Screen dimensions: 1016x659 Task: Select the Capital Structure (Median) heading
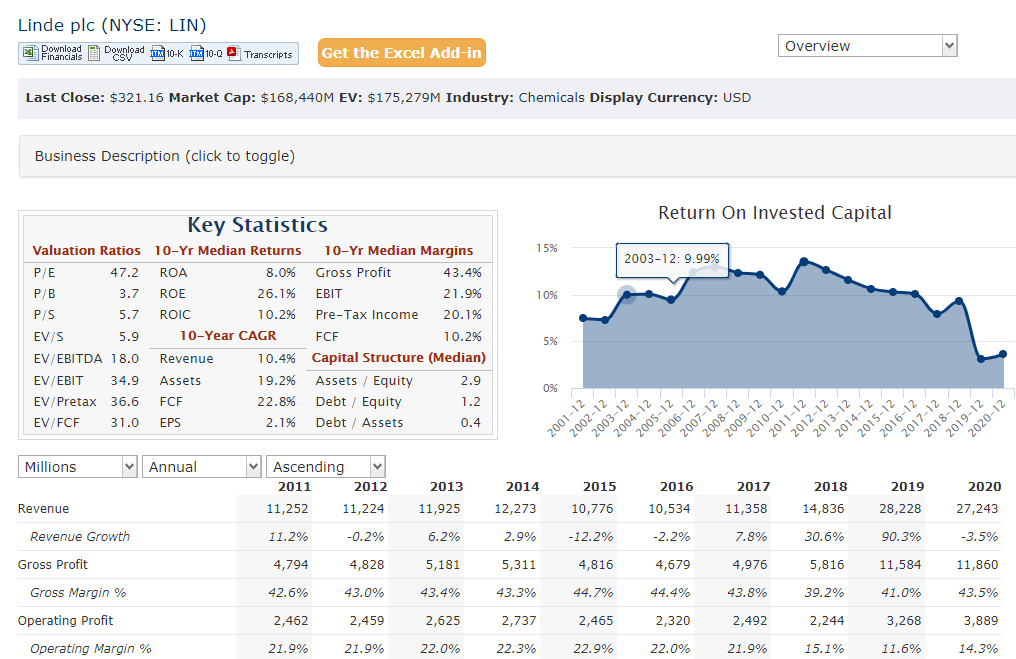tap(398, 358)
